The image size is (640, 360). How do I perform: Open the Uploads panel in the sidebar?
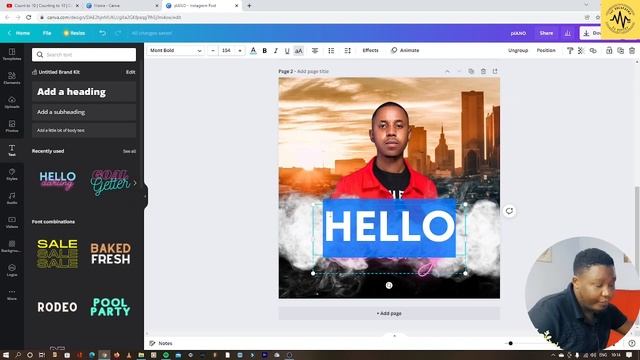pyautogui.click(x=12, y=102)
